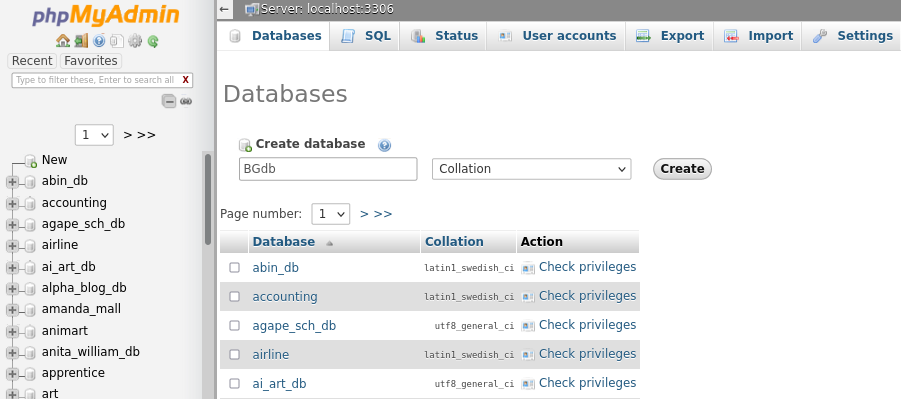
Task: Tick the checkbox for the airline database
Action: tap(234, 355)
